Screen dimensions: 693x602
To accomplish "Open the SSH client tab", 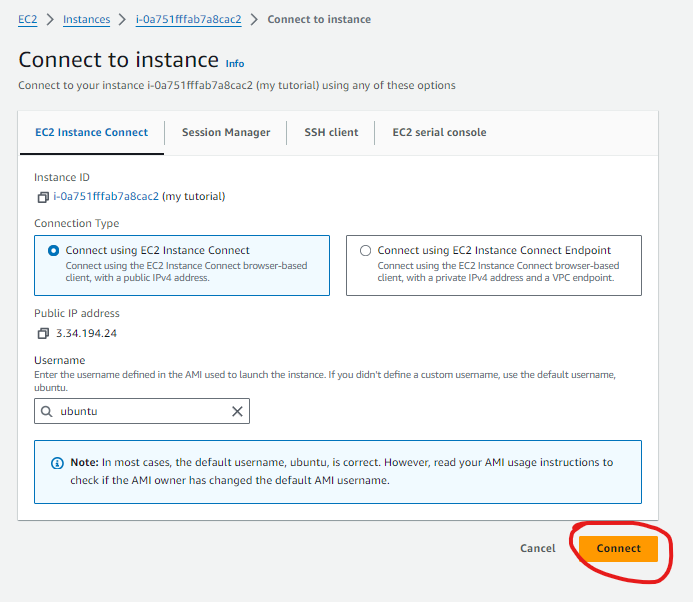I will 331,133.
